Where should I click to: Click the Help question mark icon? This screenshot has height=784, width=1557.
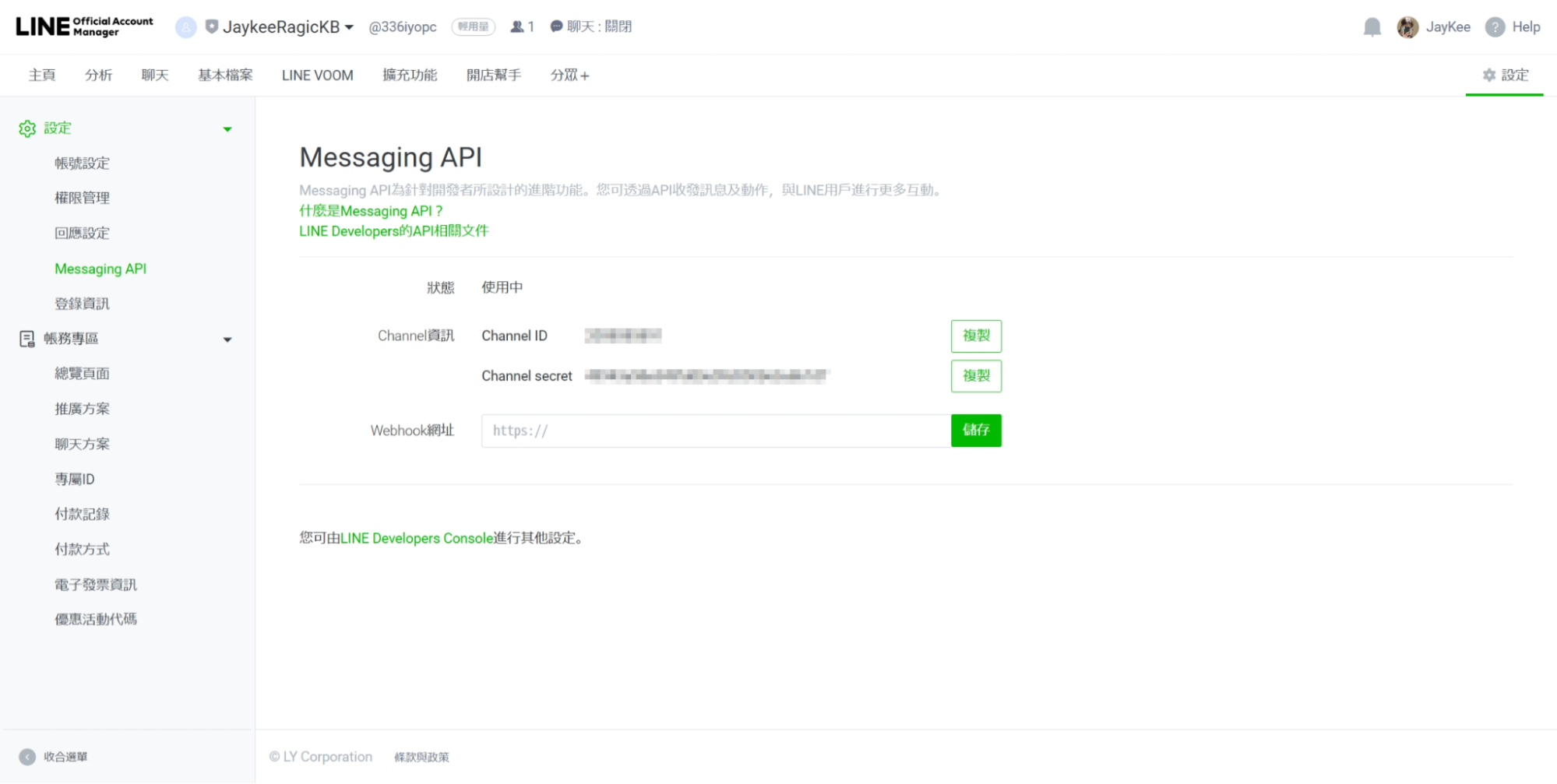[x=1495, y=27]
